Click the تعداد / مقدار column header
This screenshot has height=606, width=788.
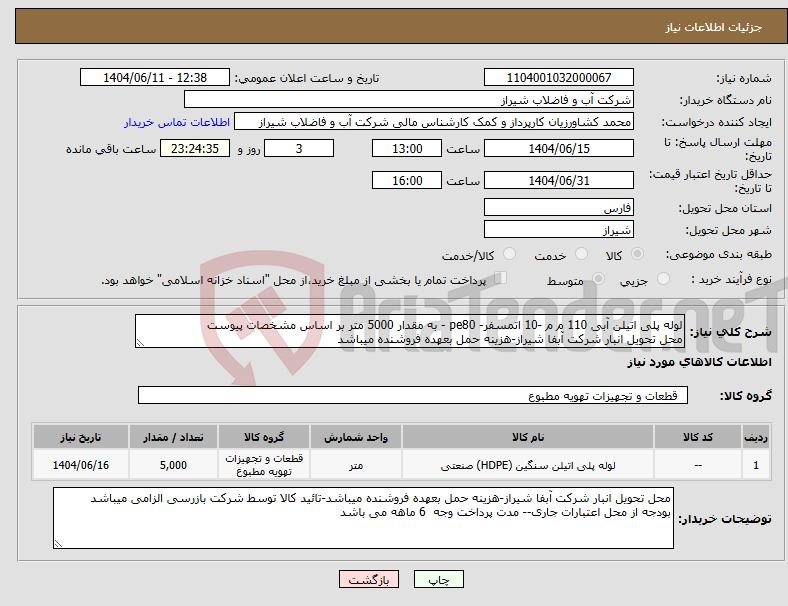click(173, 437)
